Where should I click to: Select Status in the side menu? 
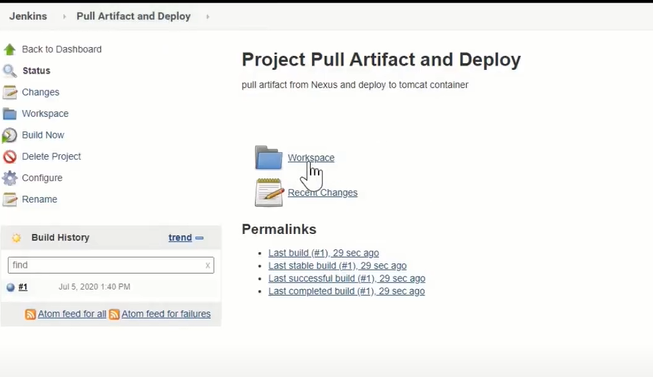36,71
